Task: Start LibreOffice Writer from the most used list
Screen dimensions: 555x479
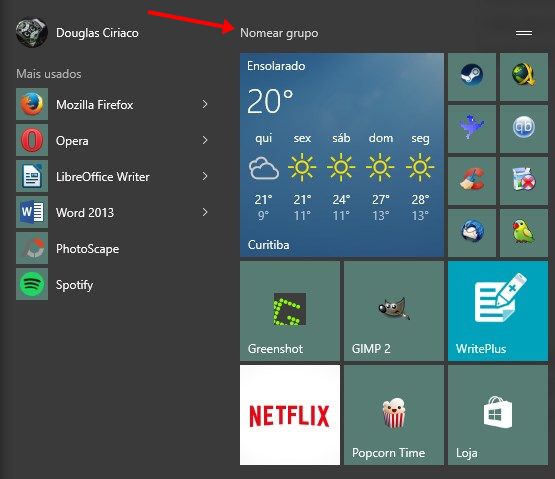Action: point(112,176)
